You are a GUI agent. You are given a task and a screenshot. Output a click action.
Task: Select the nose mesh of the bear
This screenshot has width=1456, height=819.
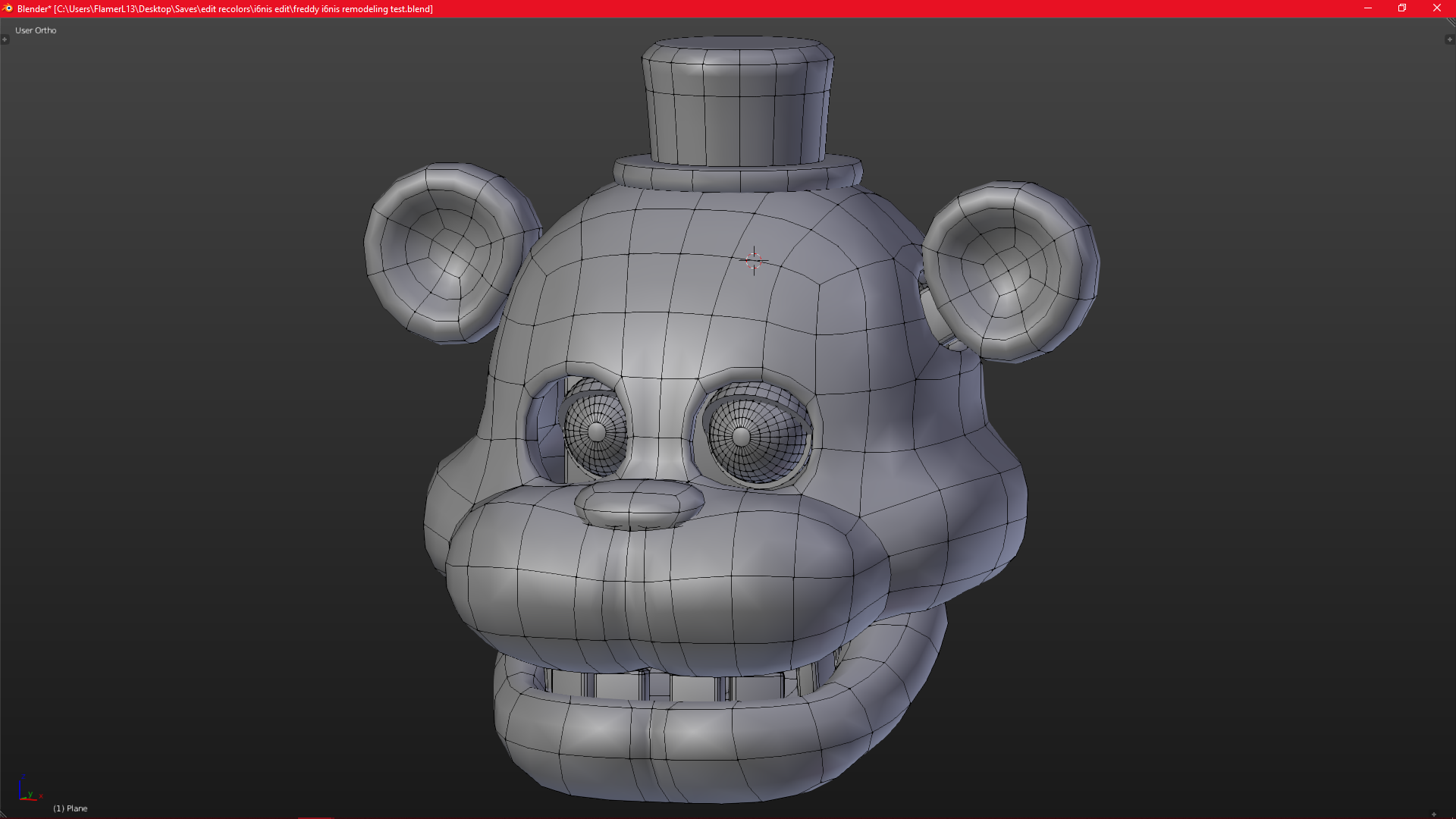(639, 504)
